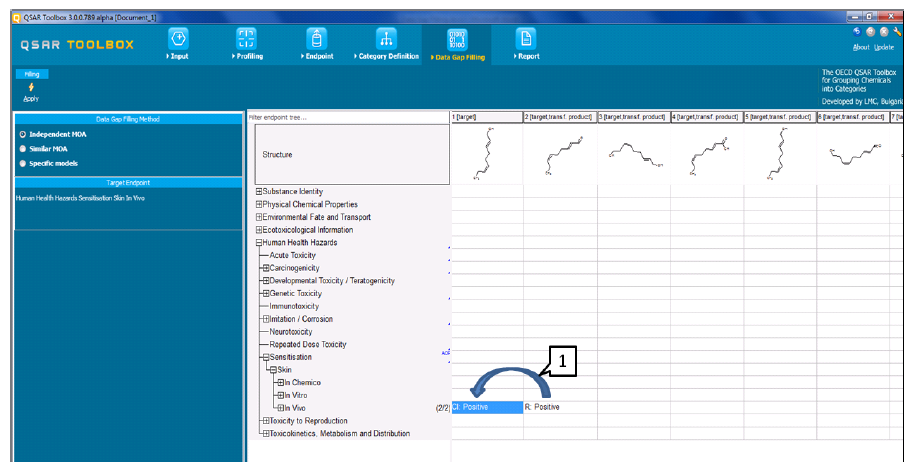This screenshot has height=466, width=916.
Task: Click the Target Endpoint panel header
Action: (128, 183)
